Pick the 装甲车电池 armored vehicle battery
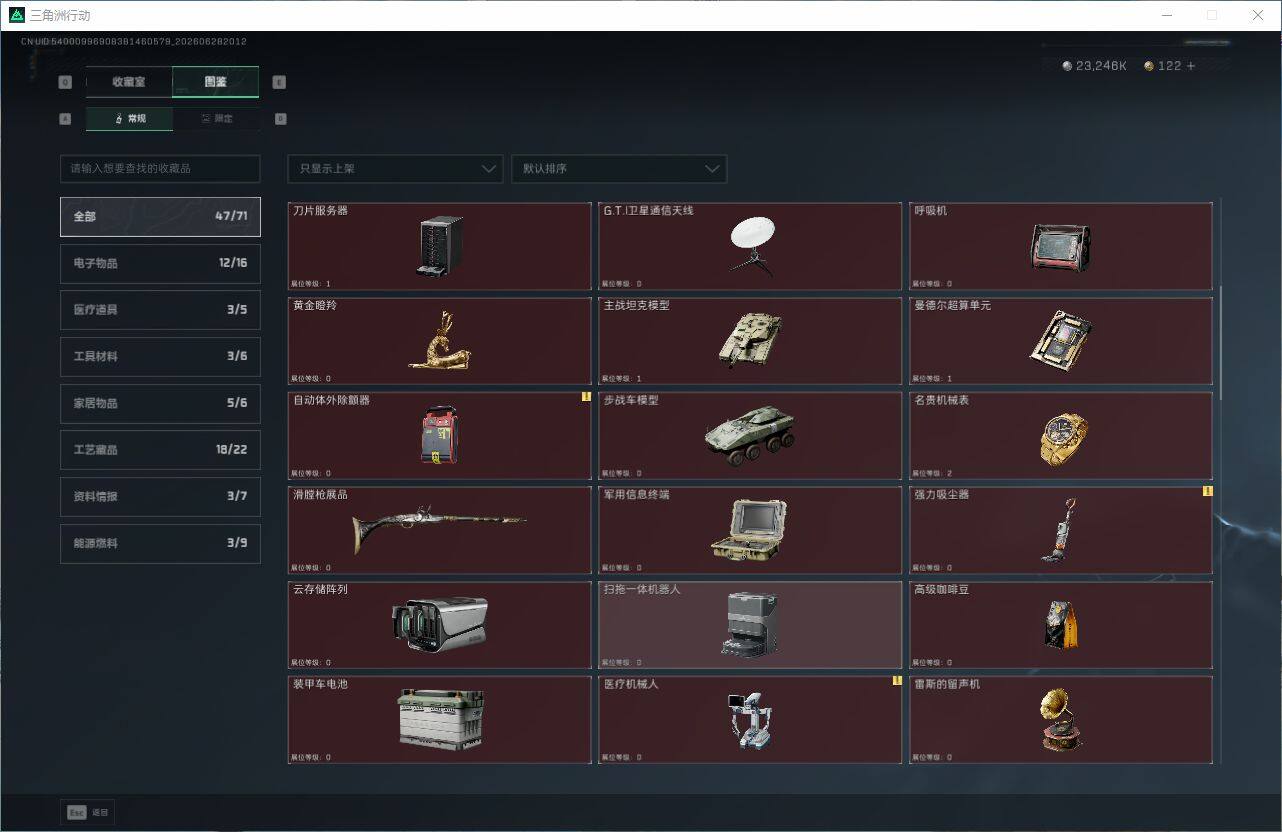Screen dimensions: 1282x832 (439, 720)
